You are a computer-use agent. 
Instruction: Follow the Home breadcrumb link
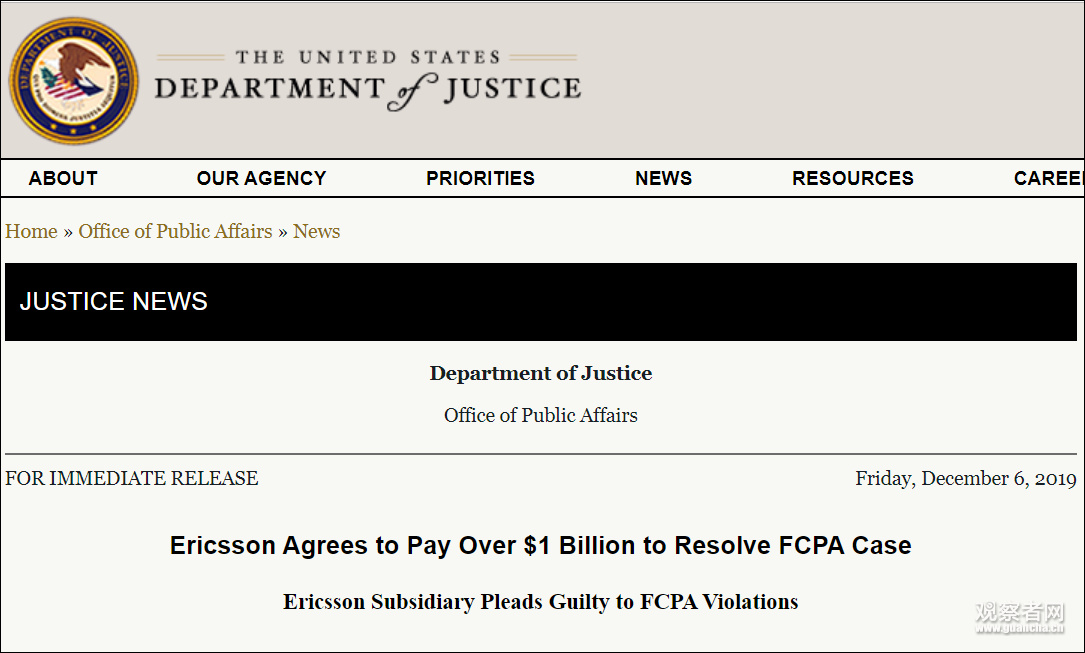(31, 231)
